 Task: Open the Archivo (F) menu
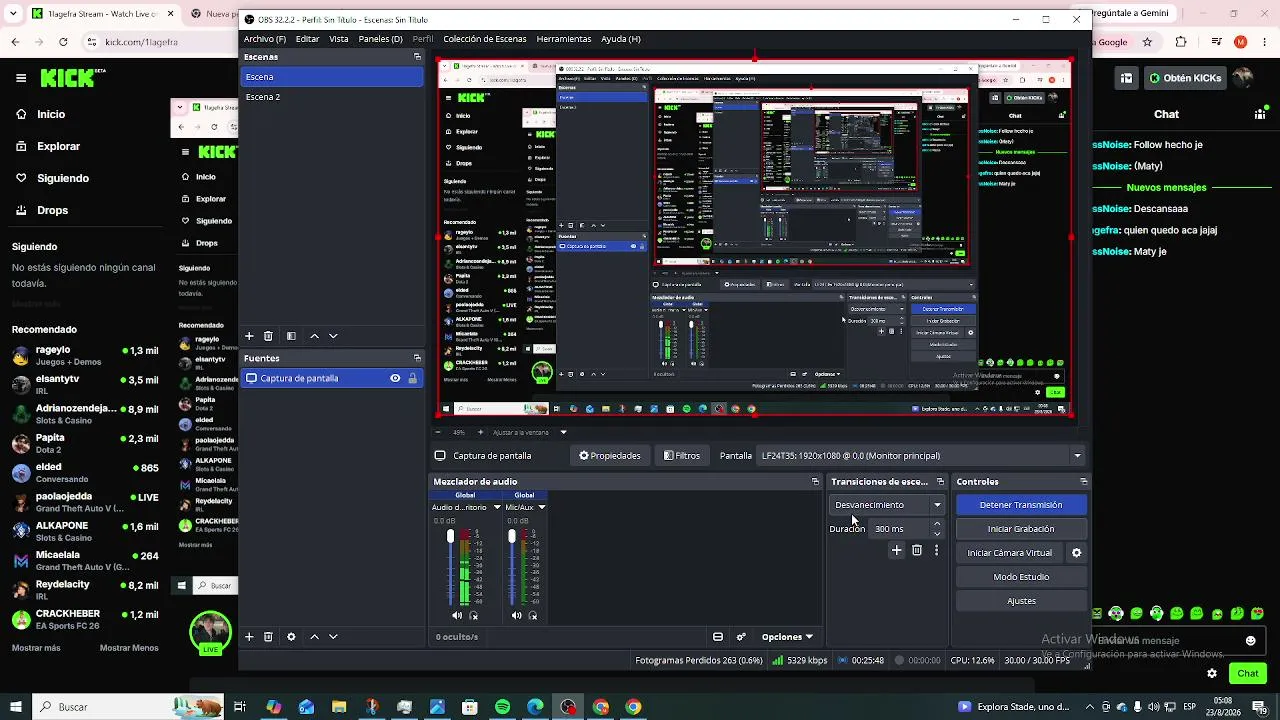[x=265, y=39]
